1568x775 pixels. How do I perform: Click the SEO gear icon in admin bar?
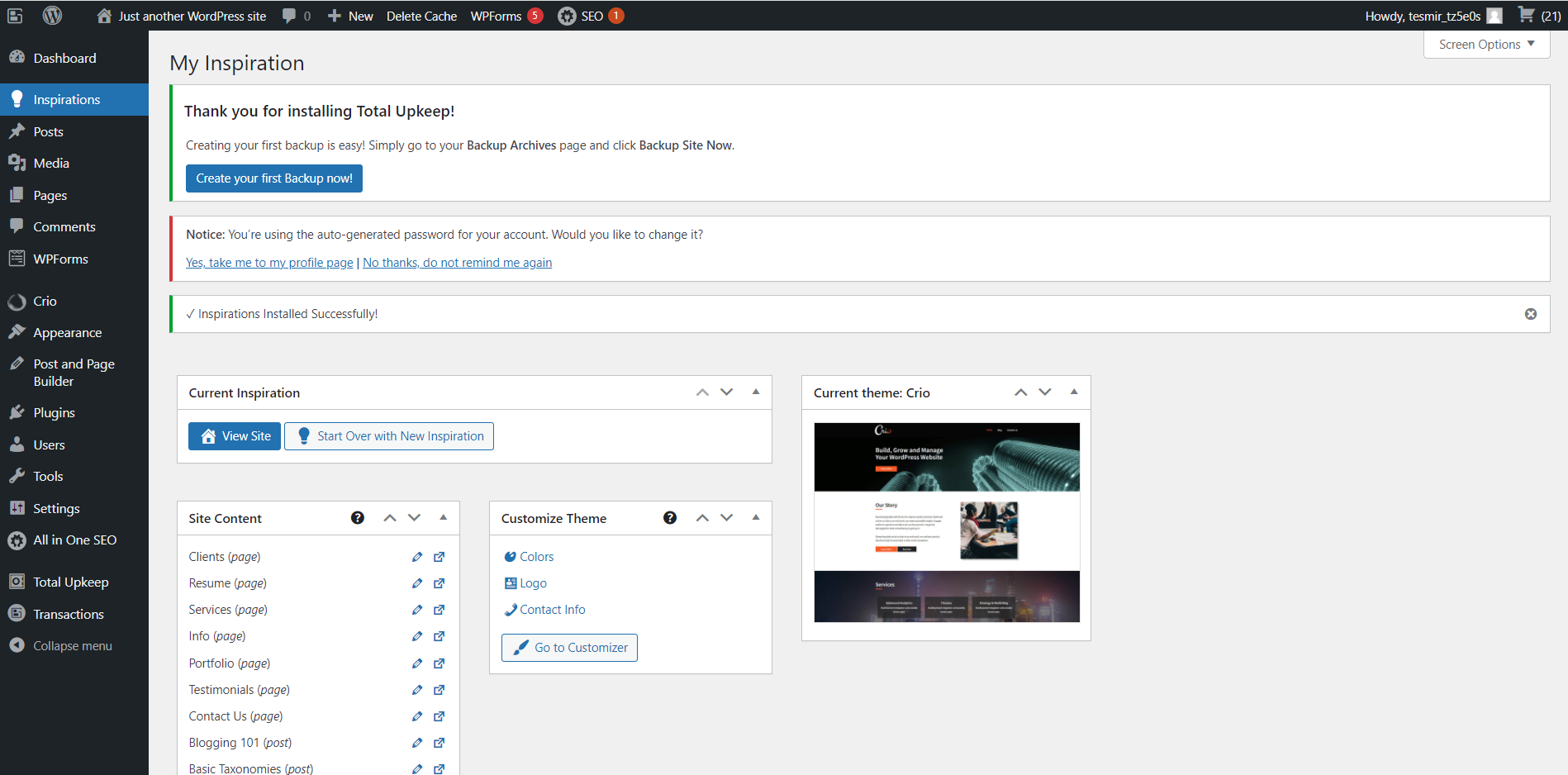click(x=567, y=16)
